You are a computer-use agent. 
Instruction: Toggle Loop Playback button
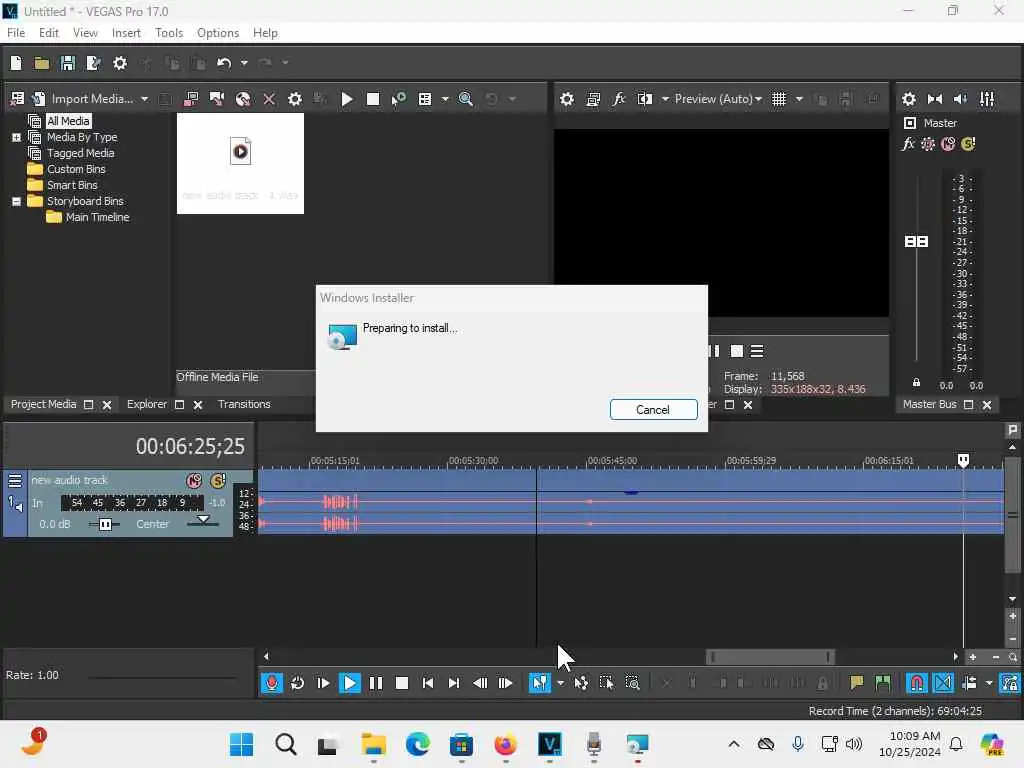coord(297,683)
